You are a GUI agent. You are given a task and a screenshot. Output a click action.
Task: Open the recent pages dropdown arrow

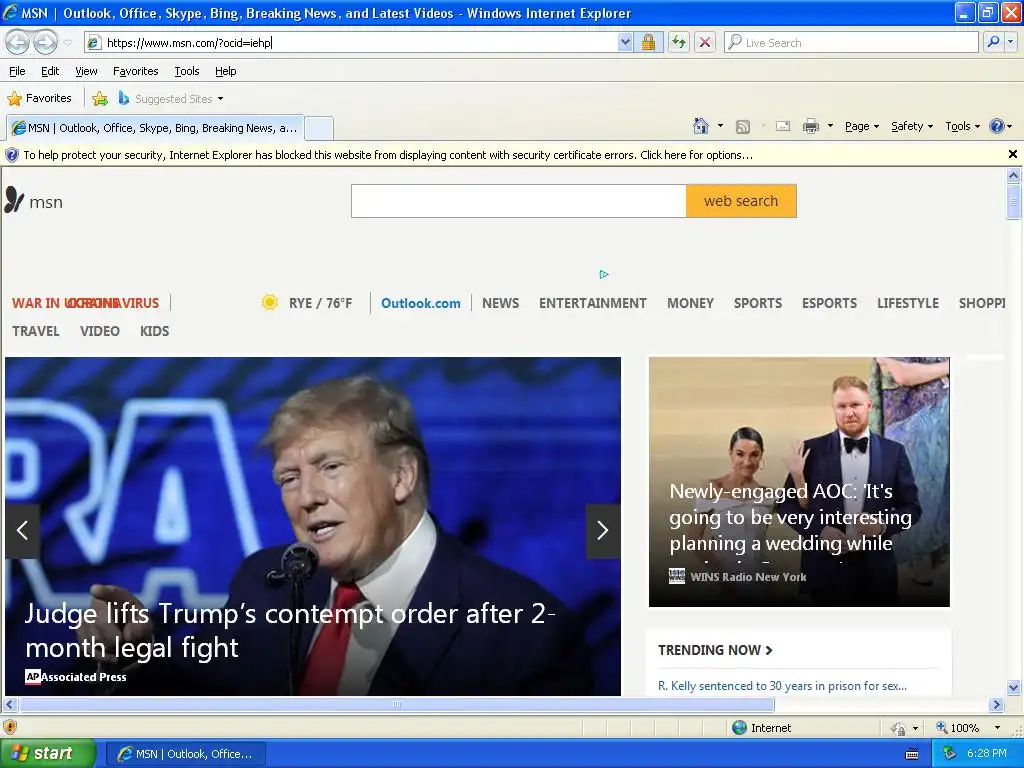point(67,42)
